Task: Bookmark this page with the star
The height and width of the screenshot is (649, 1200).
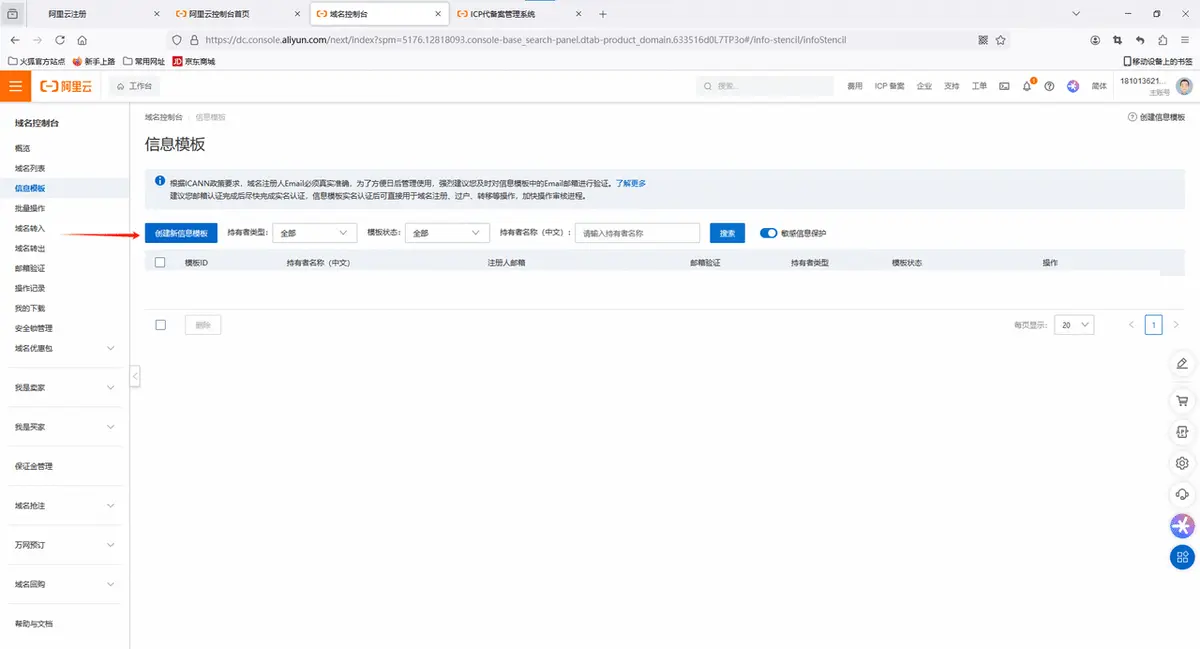Action: pyautogui.click(x=1001, y=40)
